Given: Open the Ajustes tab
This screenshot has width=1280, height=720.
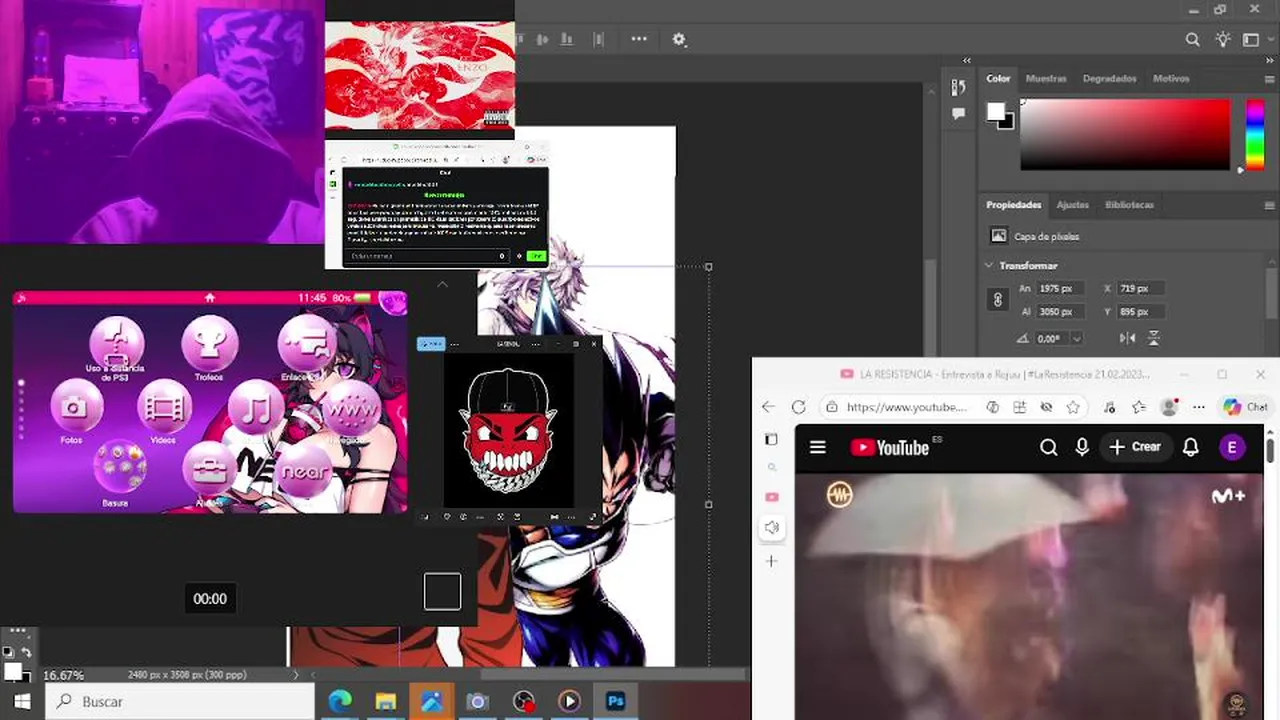Looking at the screenshot, I should pos(1072,205).
